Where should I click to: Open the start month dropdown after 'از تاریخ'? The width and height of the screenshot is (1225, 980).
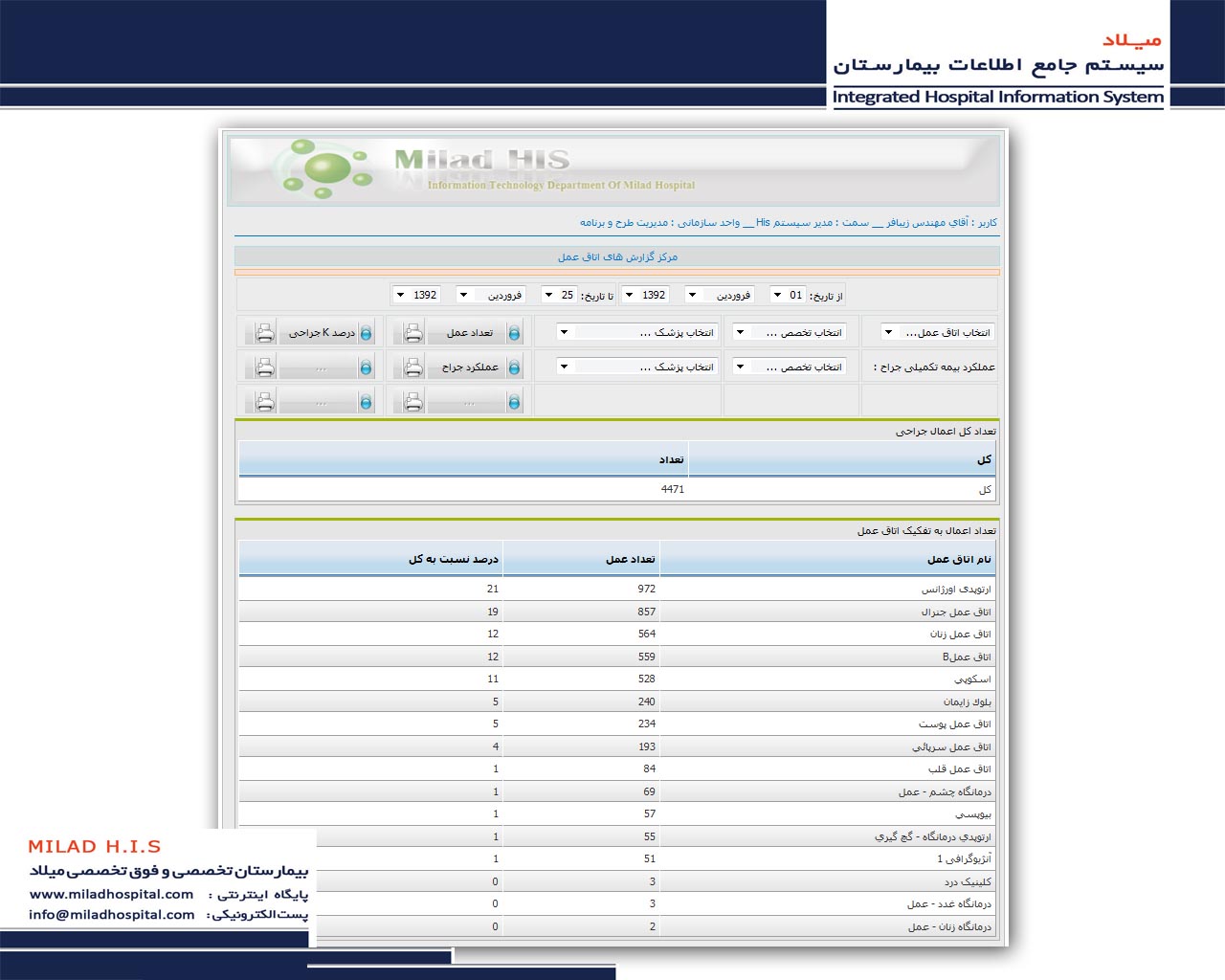[720, 295]
